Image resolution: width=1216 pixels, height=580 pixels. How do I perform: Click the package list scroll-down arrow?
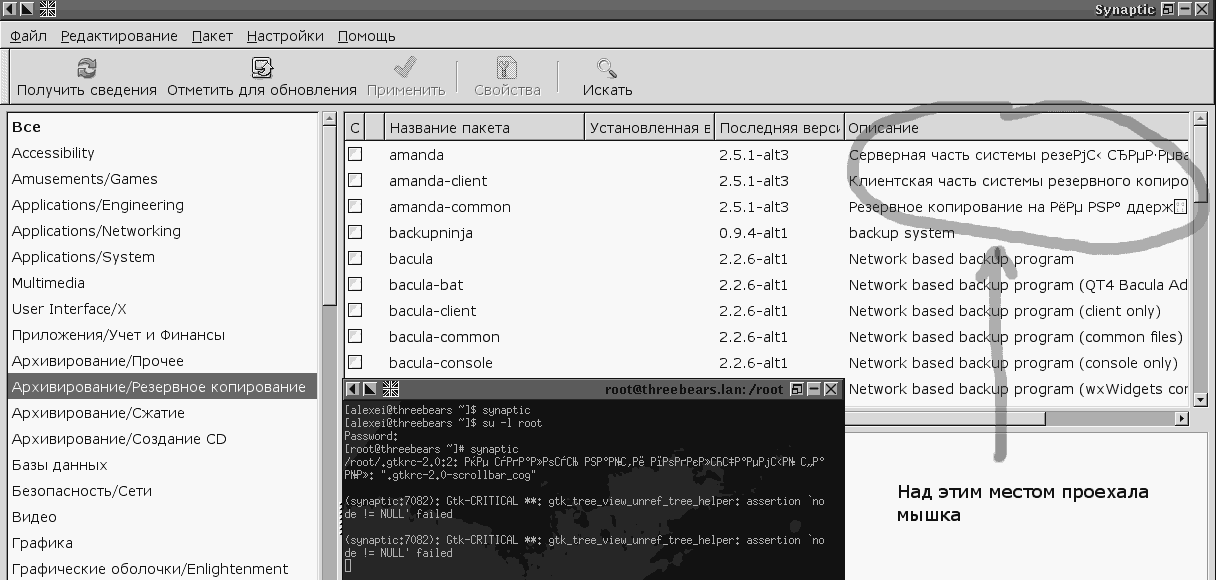click(1199, 399)
